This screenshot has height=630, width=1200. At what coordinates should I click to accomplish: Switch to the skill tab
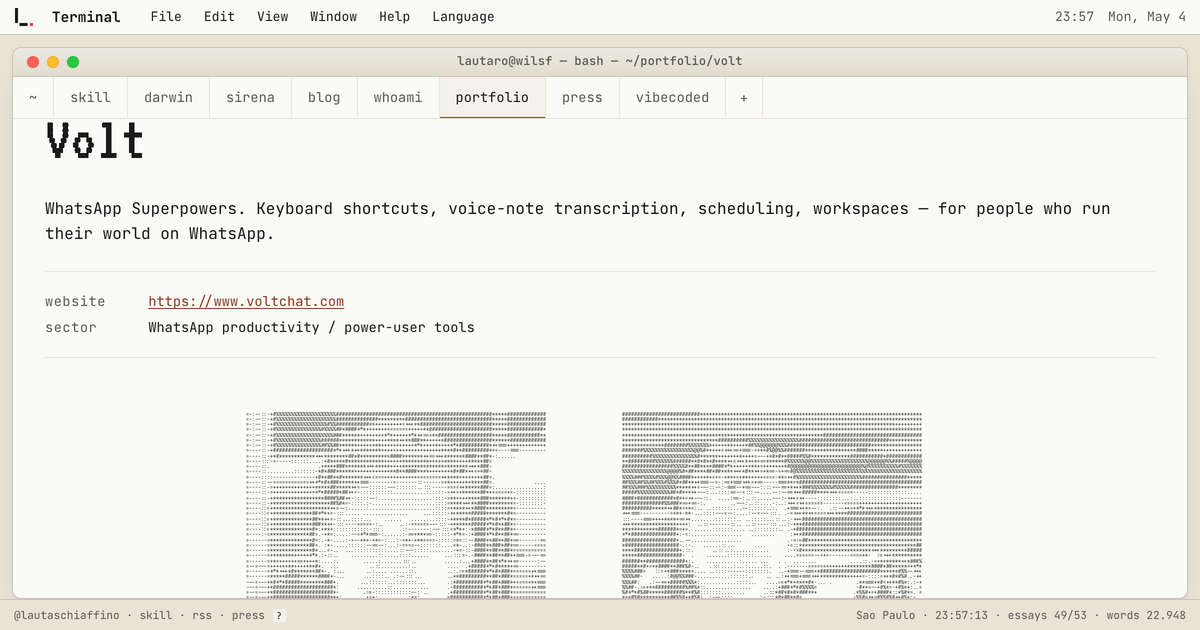coord(90,98)
